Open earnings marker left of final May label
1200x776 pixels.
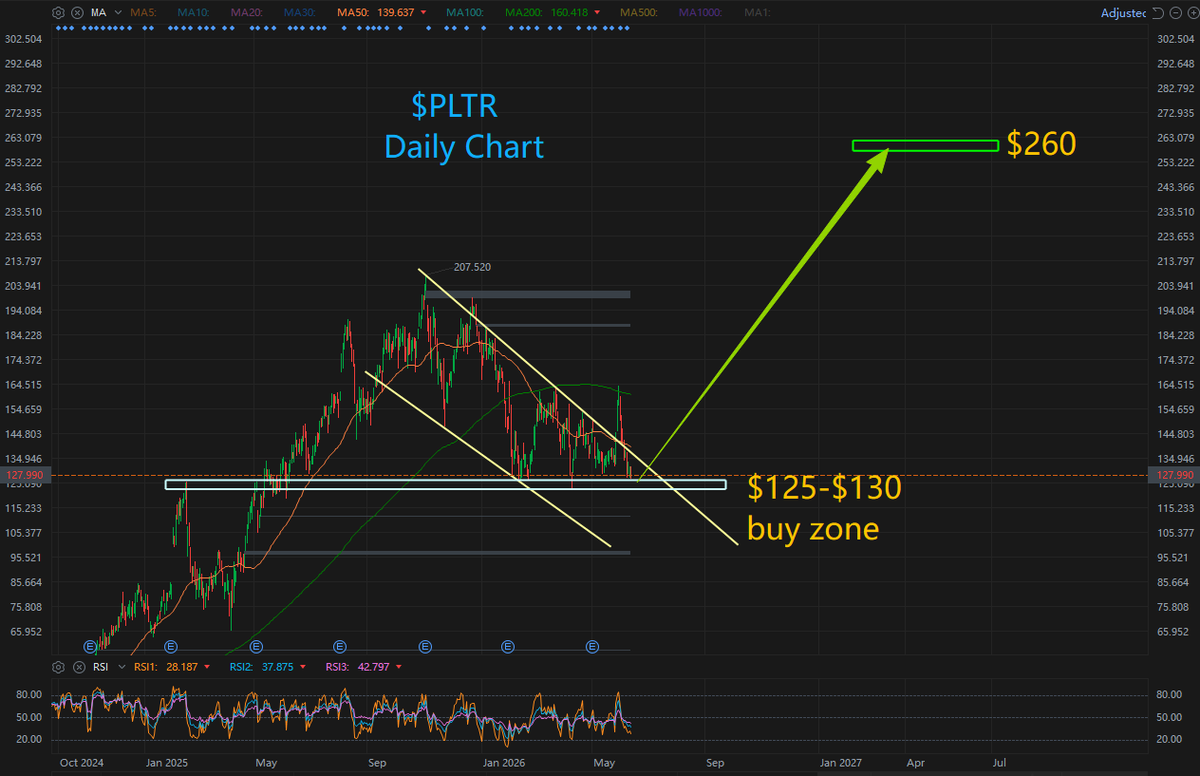point(592,648)
